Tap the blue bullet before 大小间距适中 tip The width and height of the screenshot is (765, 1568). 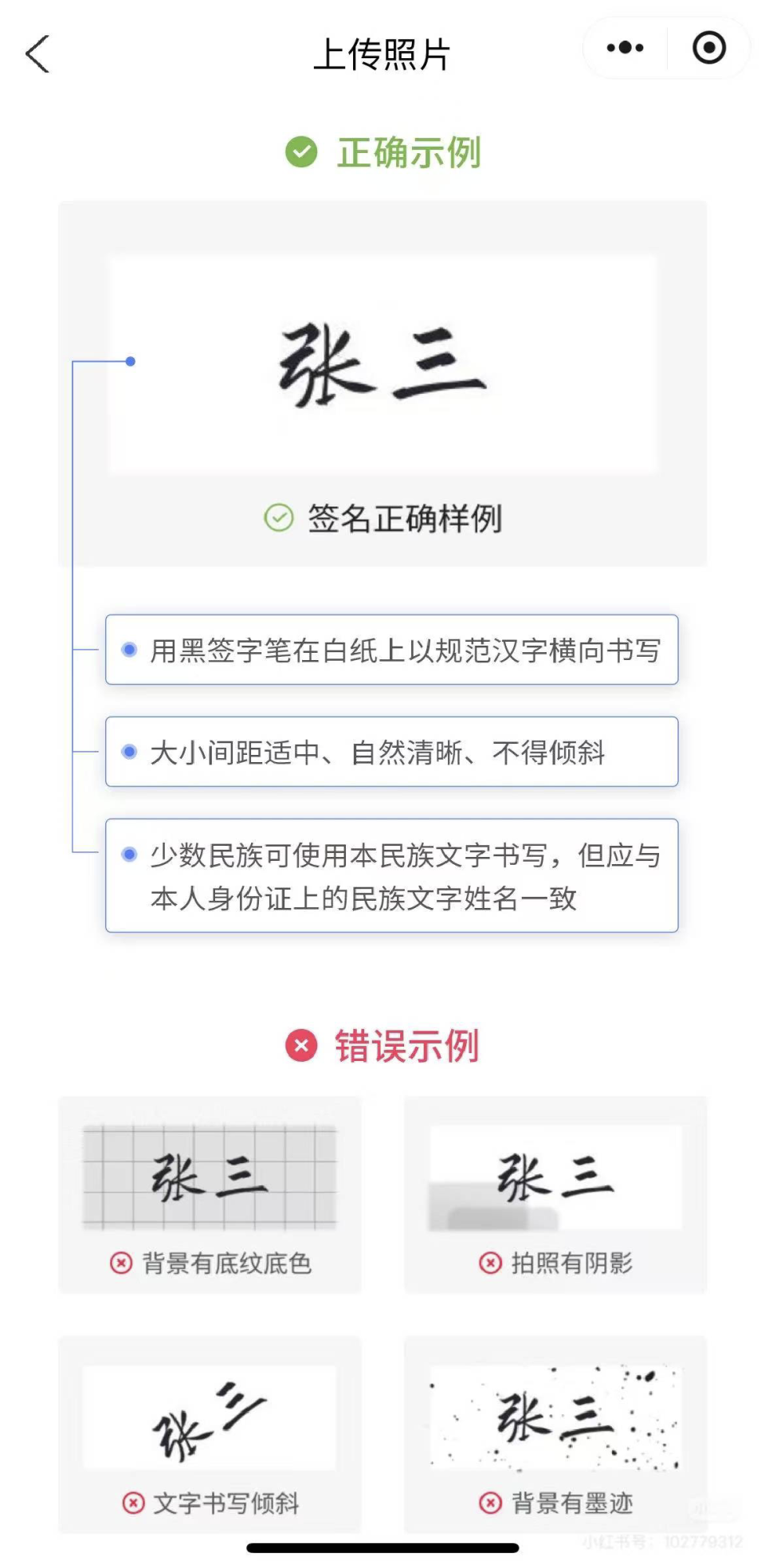point(128,752)
